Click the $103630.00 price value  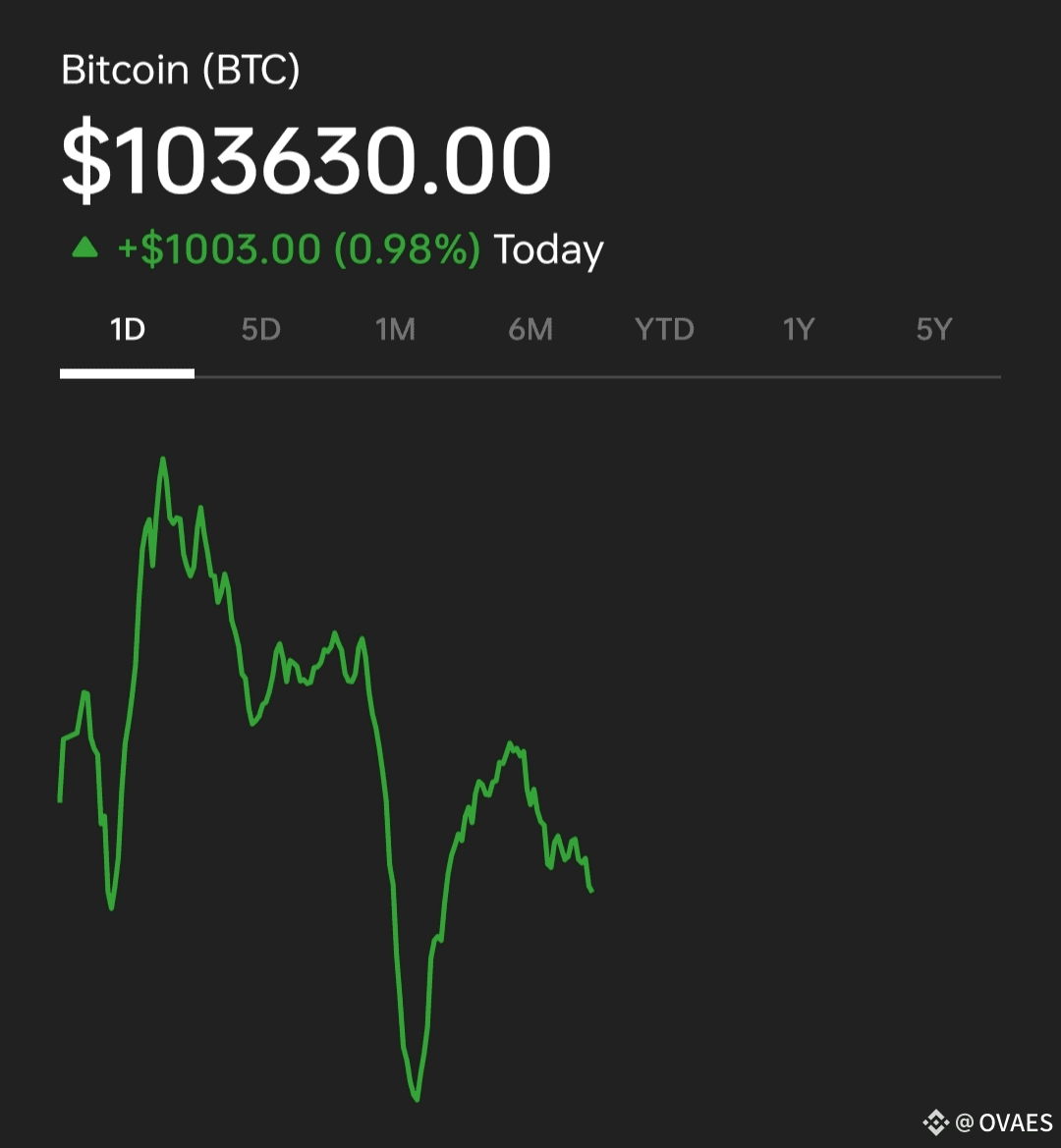[x=307, y=160]
